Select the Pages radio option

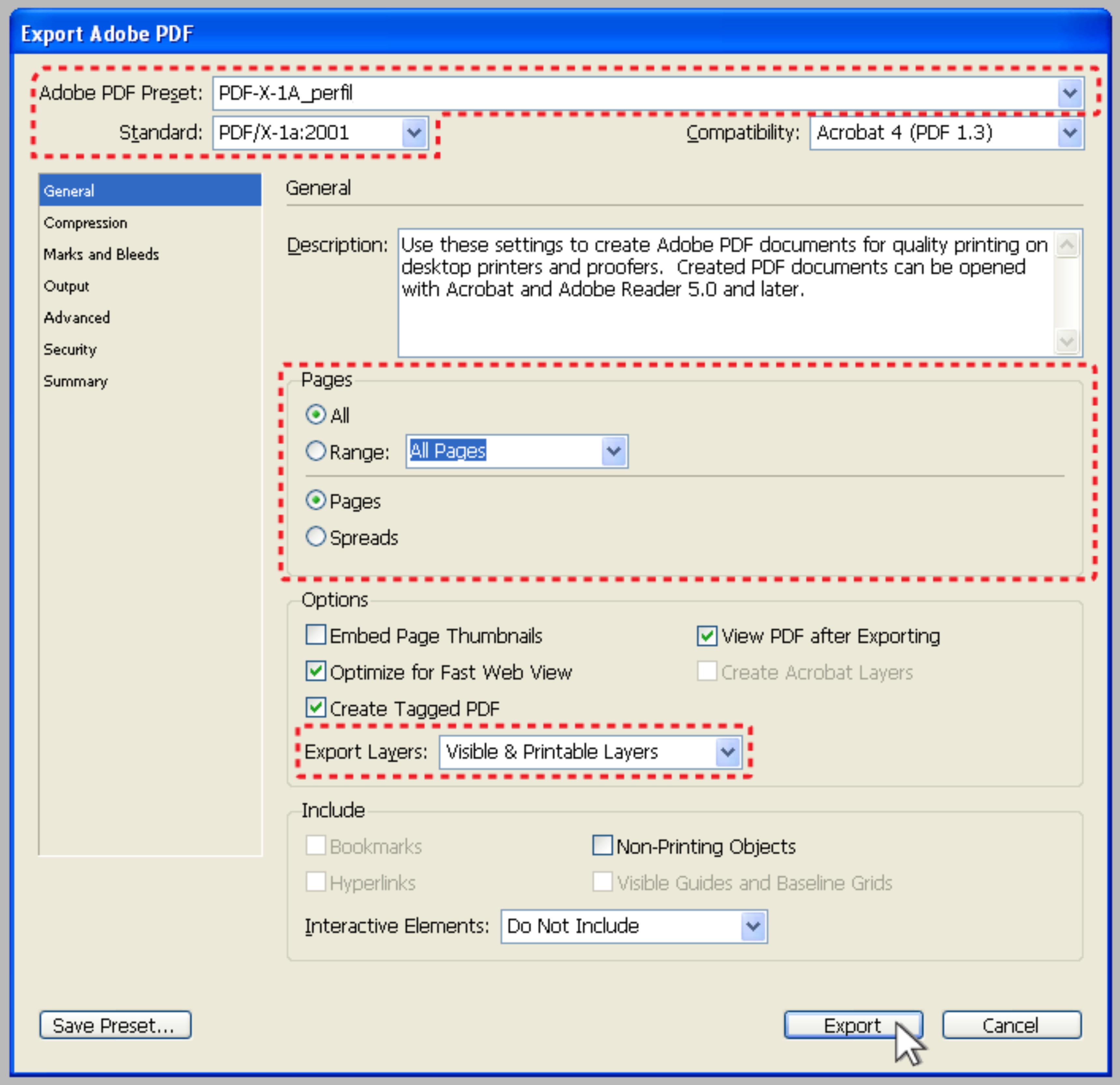pos(315,501)
